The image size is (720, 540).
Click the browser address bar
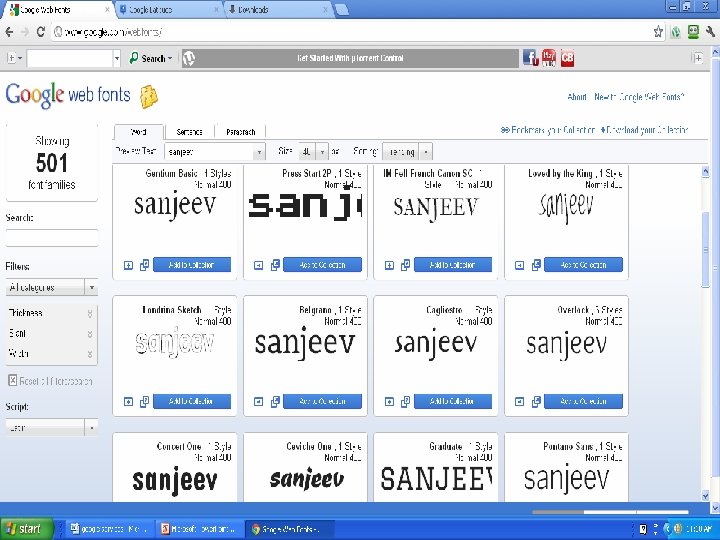click(x=351, y=32)
